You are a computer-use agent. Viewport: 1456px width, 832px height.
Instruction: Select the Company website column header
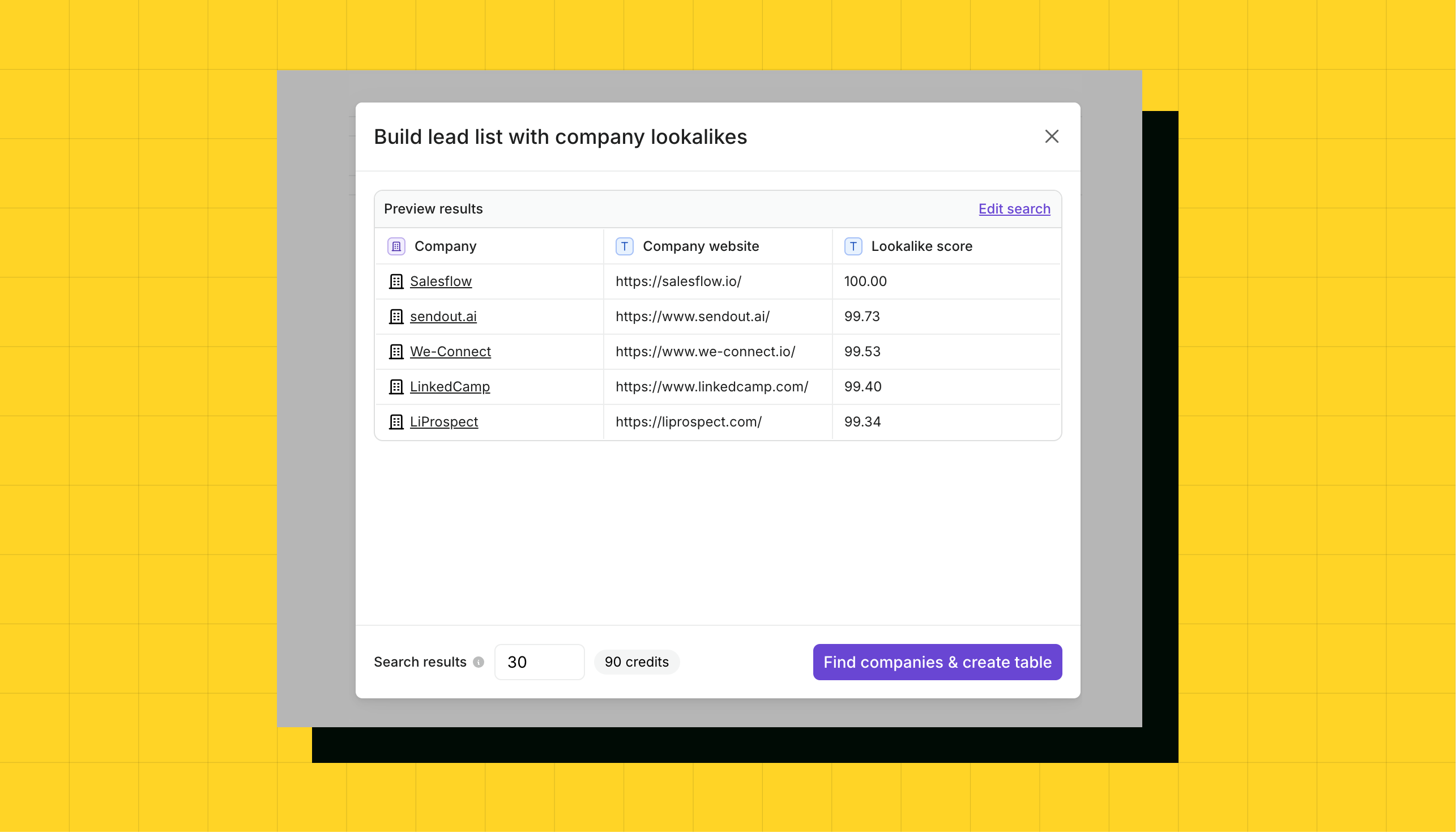(x=718, y=246)
